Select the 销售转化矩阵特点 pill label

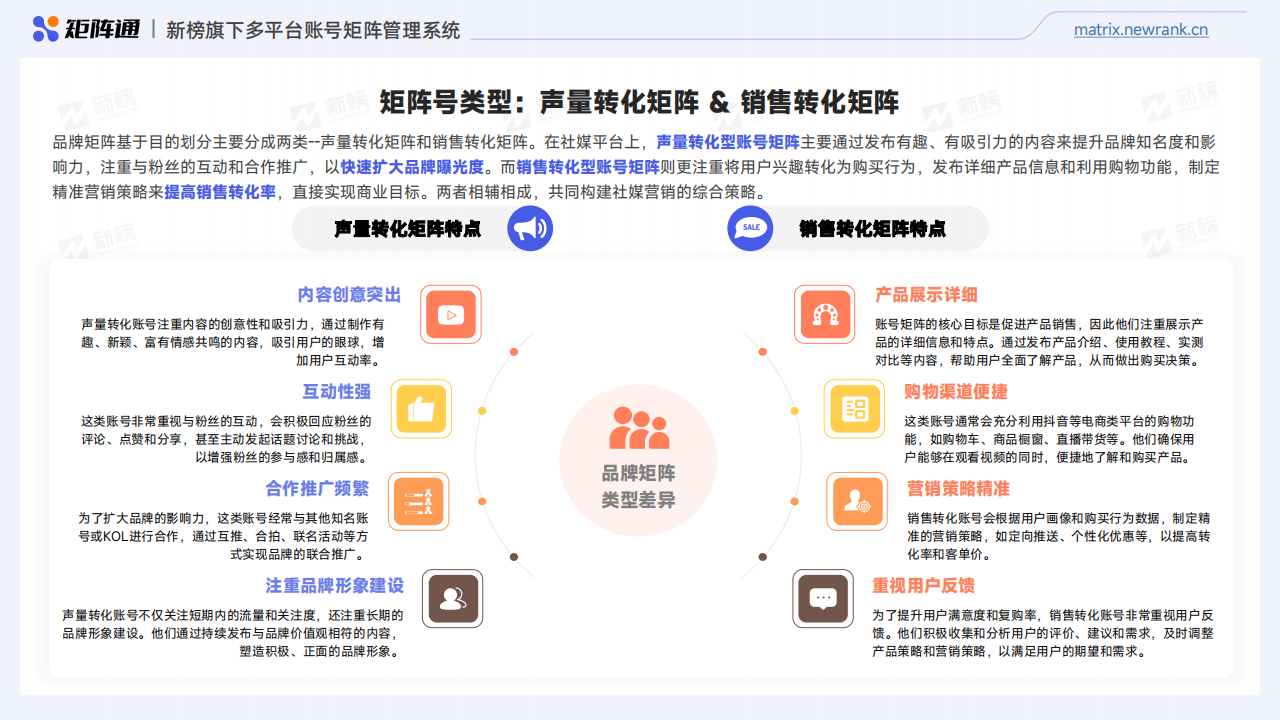click(873, 229)
